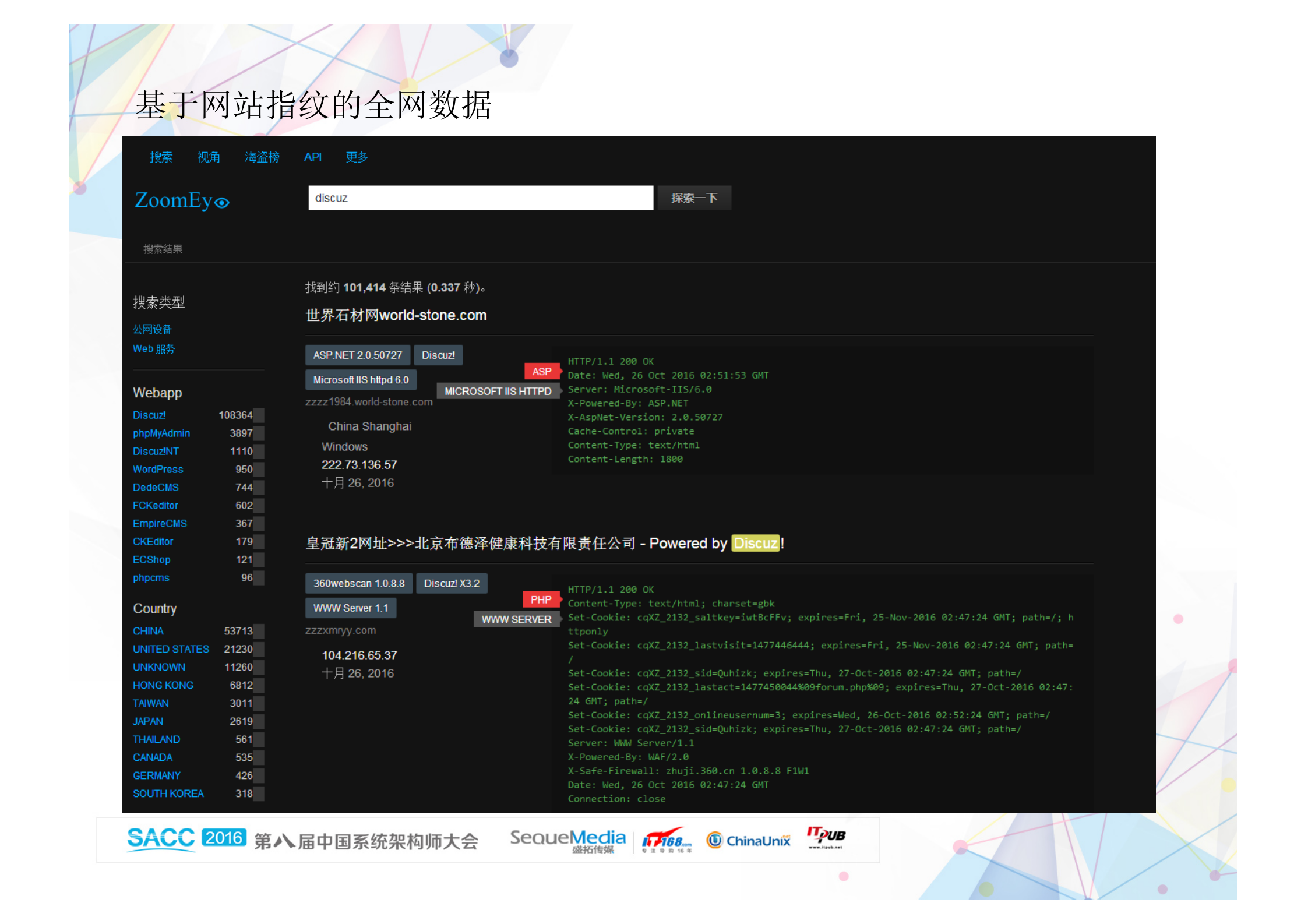
Task: Collapse the Webapp filter section
Action: (x=157, y=393)
